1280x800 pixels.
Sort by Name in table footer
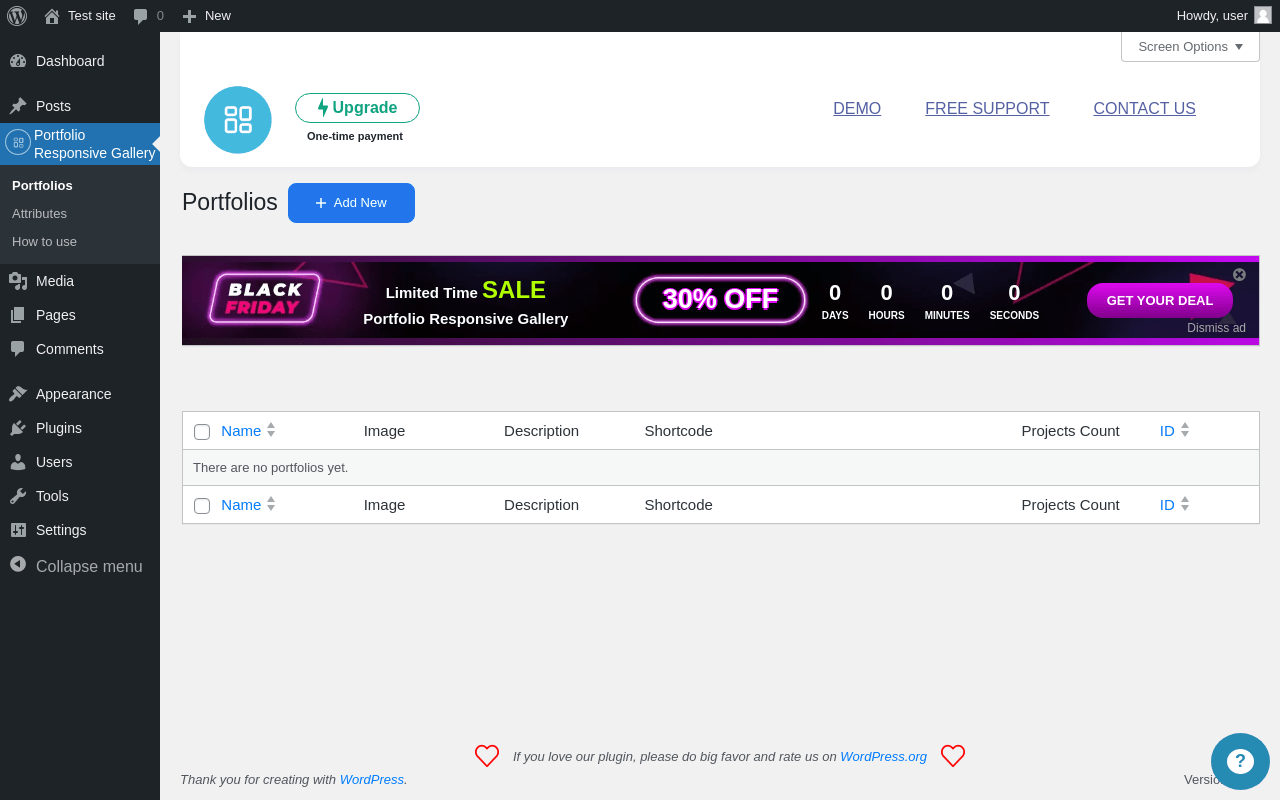coord(241,505)
